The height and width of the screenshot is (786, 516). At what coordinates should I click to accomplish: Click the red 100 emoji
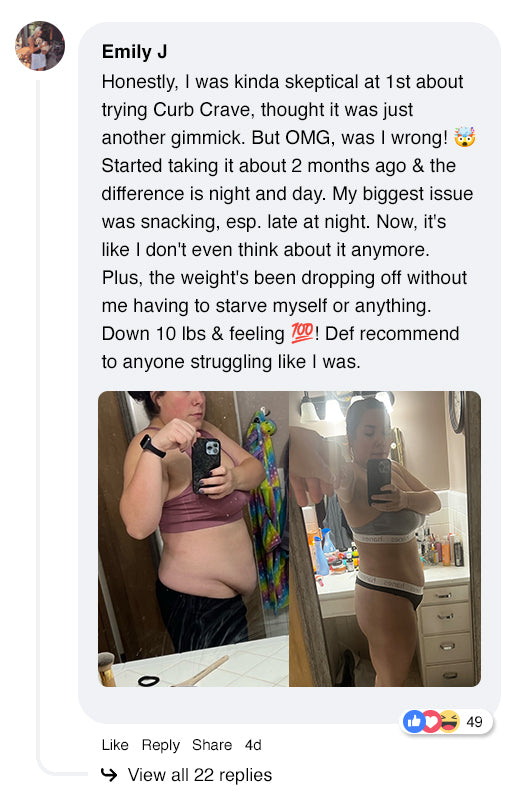tap(302, 333)
